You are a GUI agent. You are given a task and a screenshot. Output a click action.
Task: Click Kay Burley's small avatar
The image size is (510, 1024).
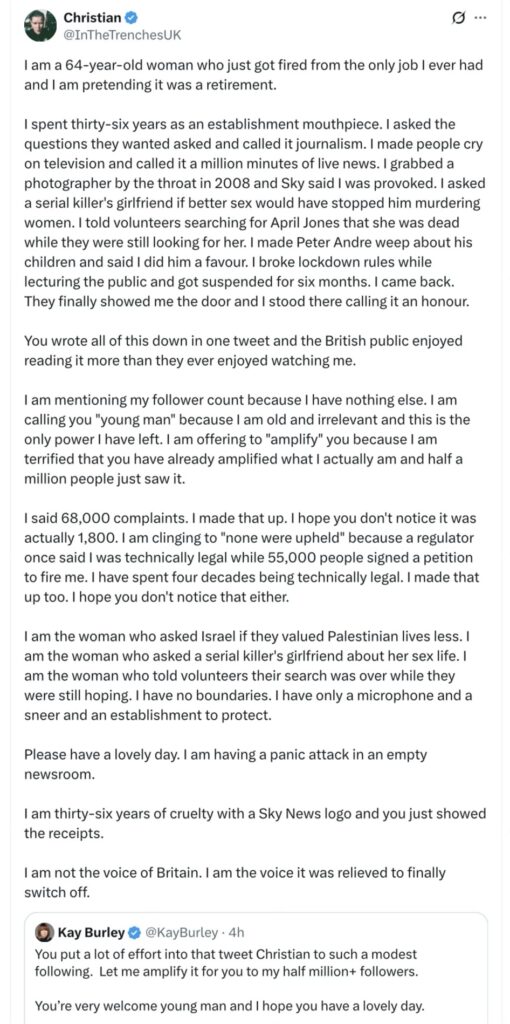(44, 932)
